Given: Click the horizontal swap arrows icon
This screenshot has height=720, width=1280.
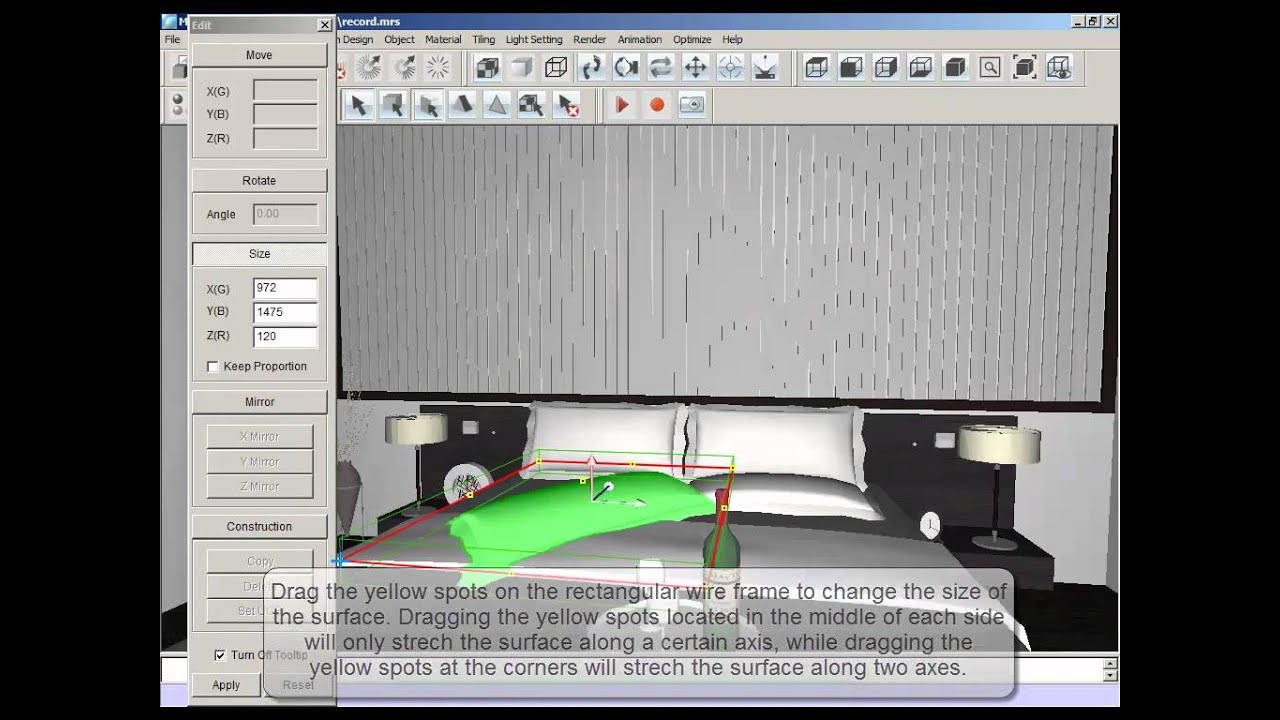Looking at the screenshot, I should (661, 68).
